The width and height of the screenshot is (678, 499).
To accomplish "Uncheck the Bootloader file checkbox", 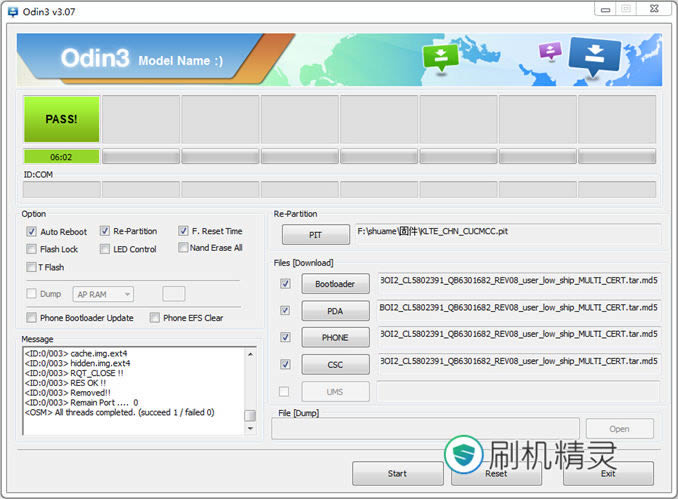I will tap(286, 284).
